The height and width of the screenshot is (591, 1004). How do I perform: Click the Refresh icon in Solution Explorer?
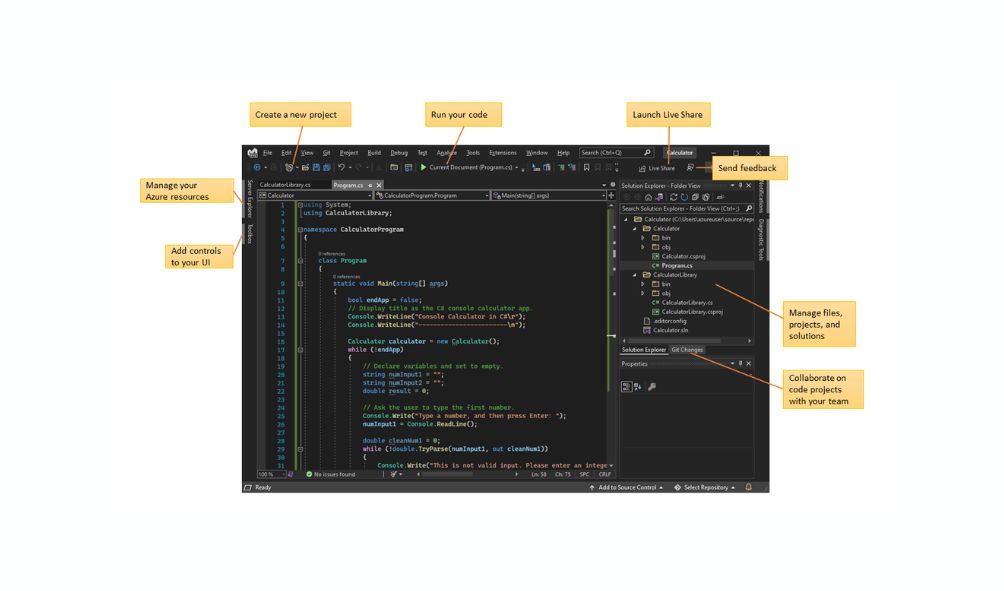tap(673, 196)
